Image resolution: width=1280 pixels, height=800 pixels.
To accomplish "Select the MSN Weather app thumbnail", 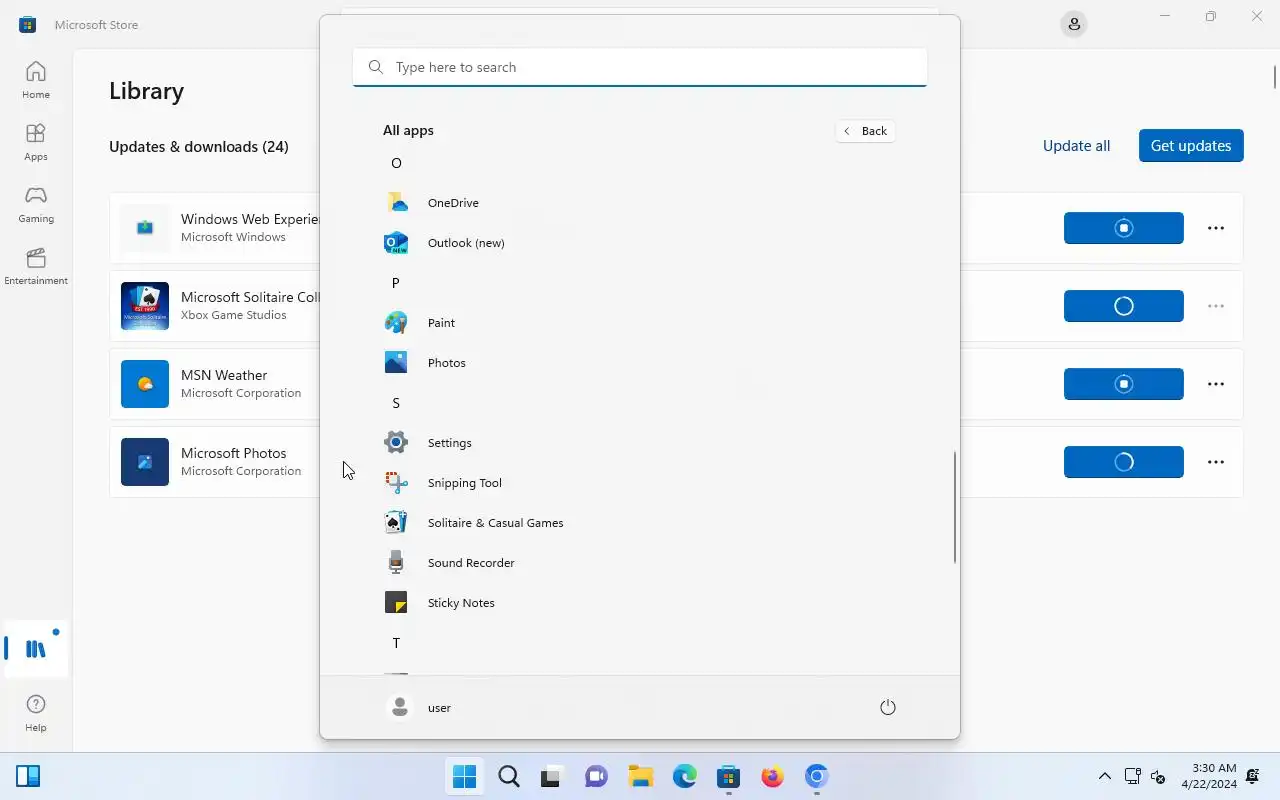I will (x=145, y=384).
